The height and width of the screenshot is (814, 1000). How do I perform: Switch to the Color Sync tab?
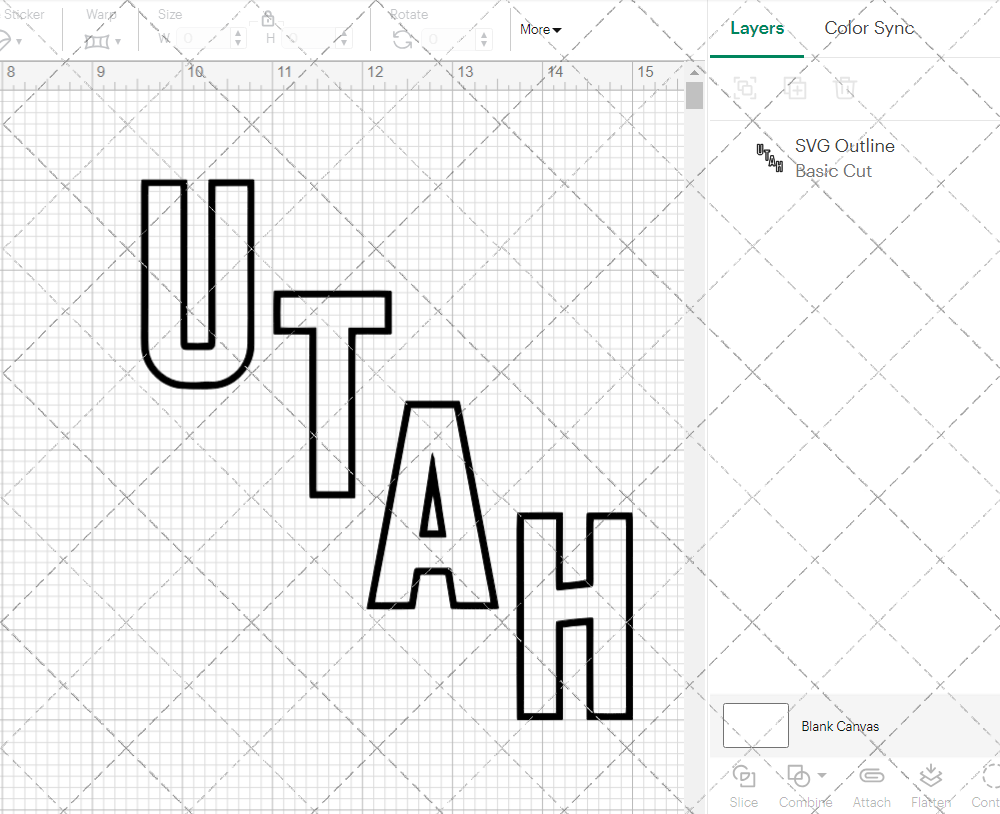869,28
